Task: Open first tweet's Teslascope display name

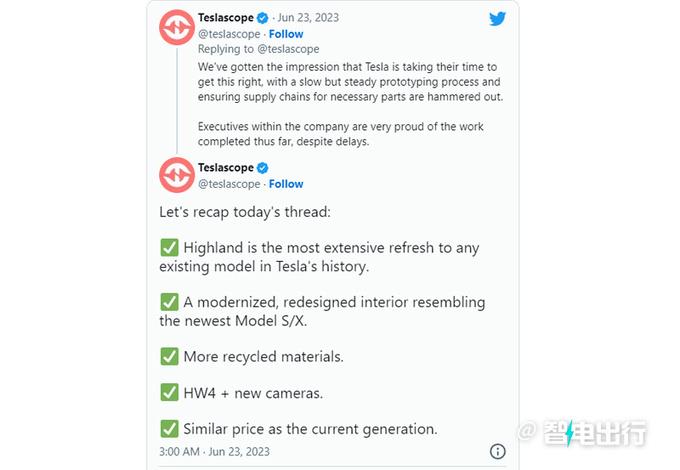Action: [x=226, y=19]
